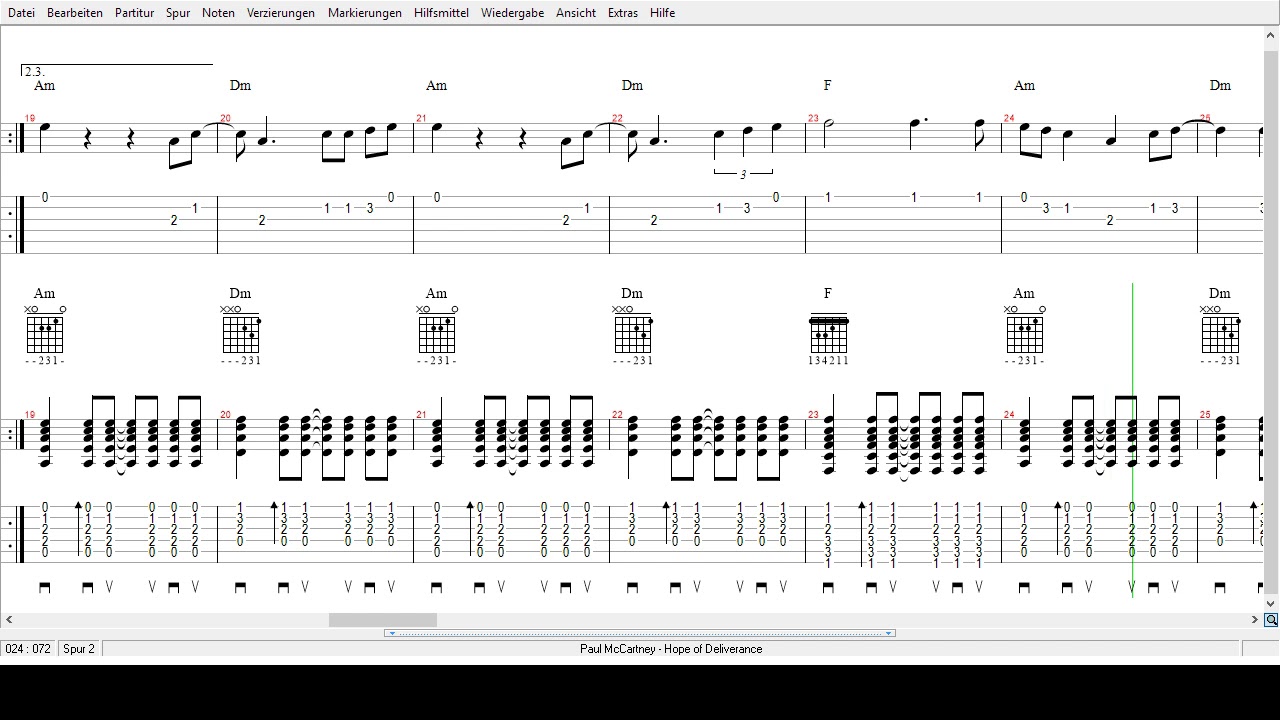The width and height of the screenshot is (1280, 720).
Task: Open the Spur menu
Action: (x=178, y=13)
